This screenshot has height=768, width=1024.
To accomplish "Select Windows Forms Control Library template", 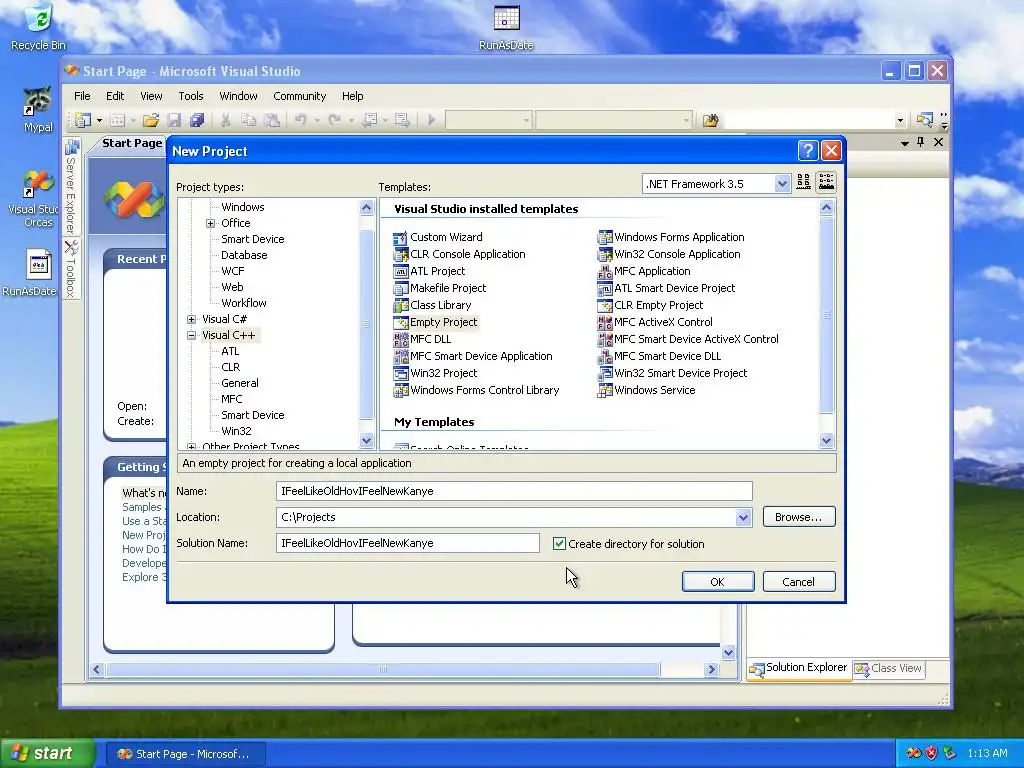I will (x=477, y=390).
